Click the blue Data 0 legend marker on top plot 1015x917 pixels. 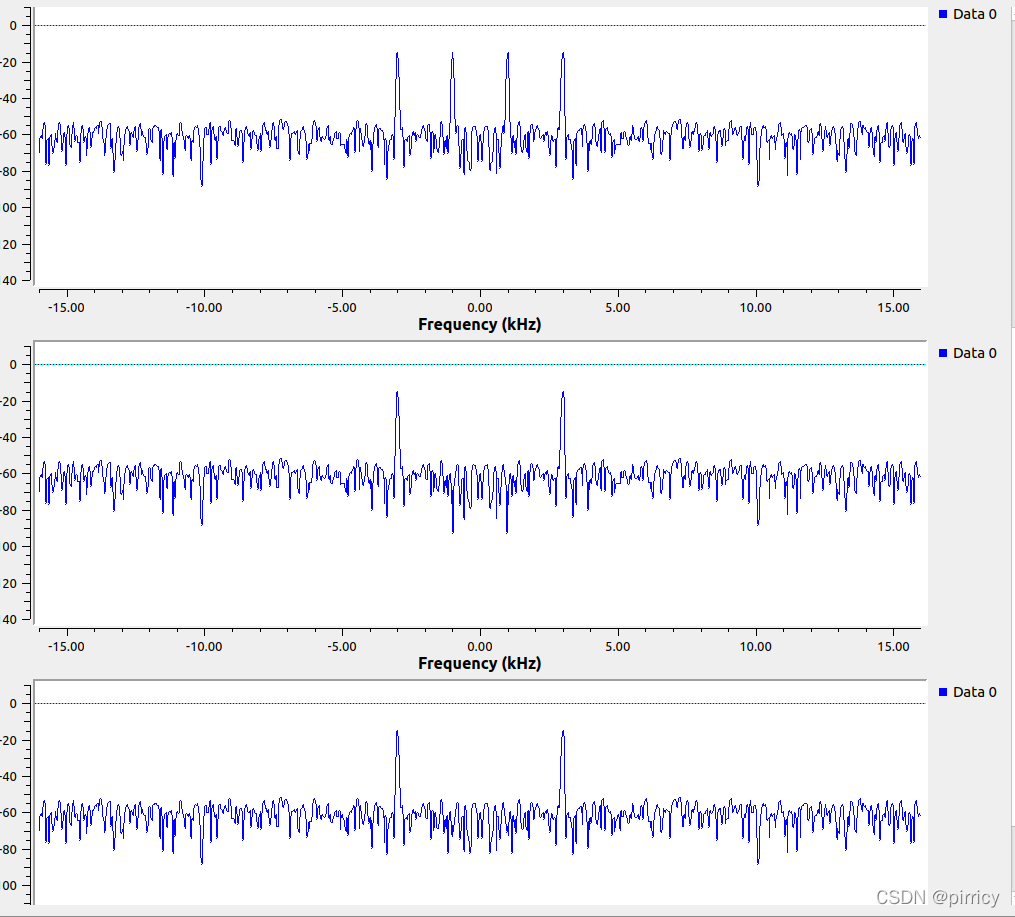941,14
